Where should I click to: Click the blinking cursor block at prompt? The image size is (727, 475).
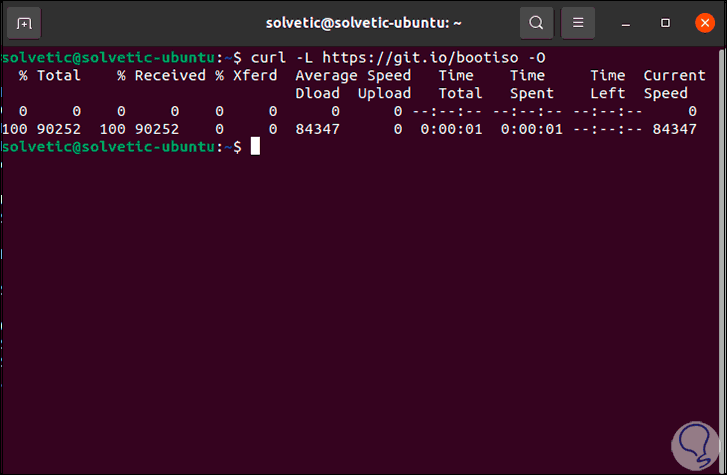(255, 147)
